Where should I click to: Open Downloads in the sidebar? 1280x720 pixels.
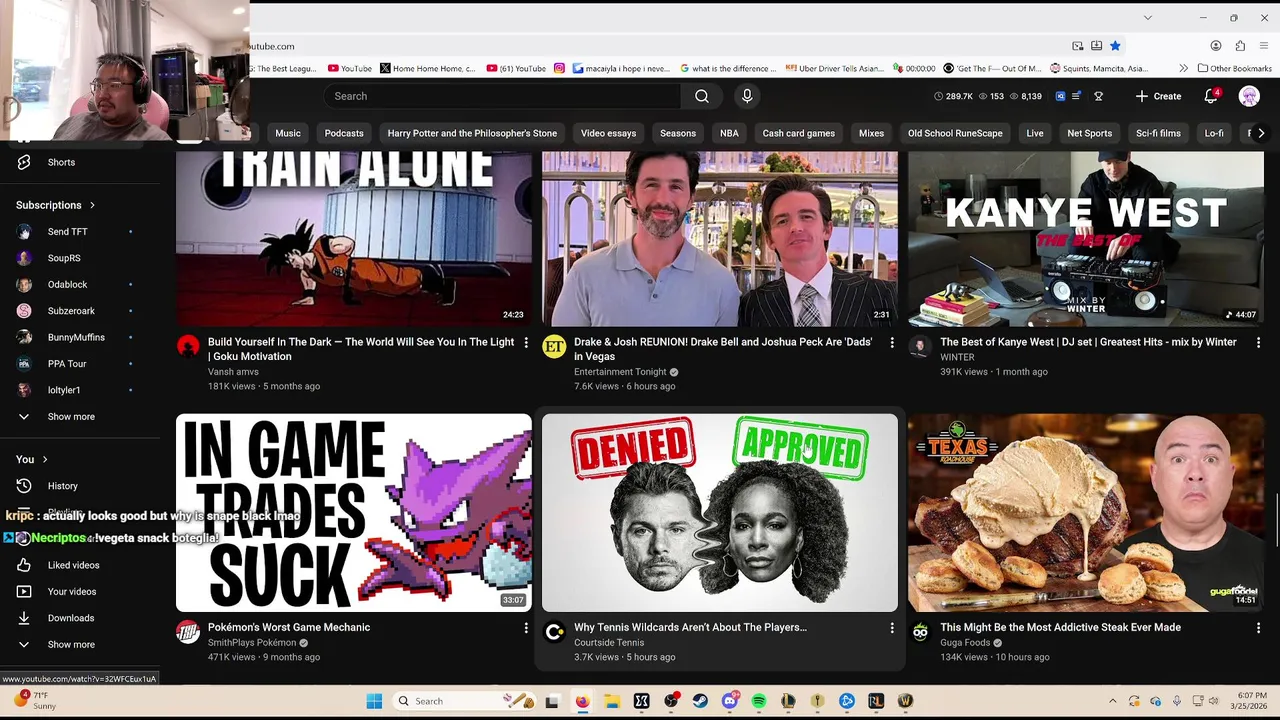[x=80, y=618]
